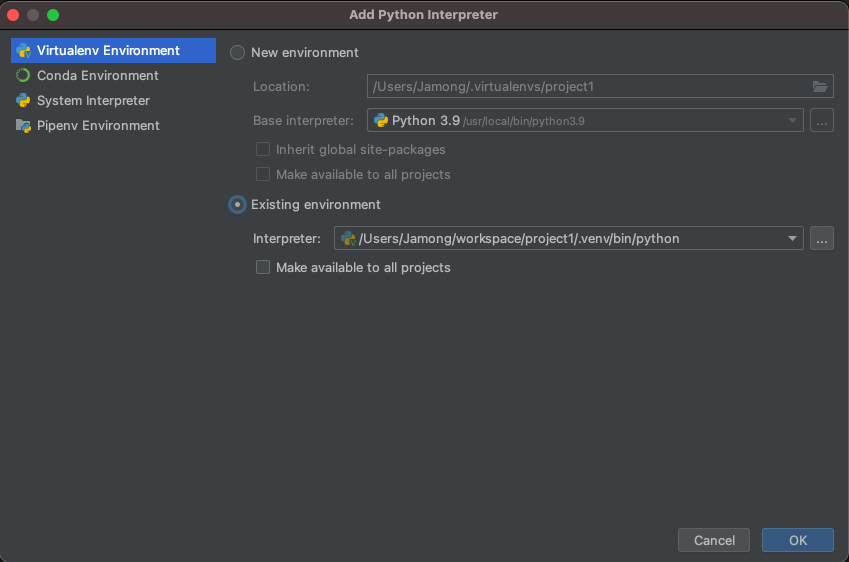Screen dimensions: 849x562
Task: Click the Location: label
Action: pos(281,87)
